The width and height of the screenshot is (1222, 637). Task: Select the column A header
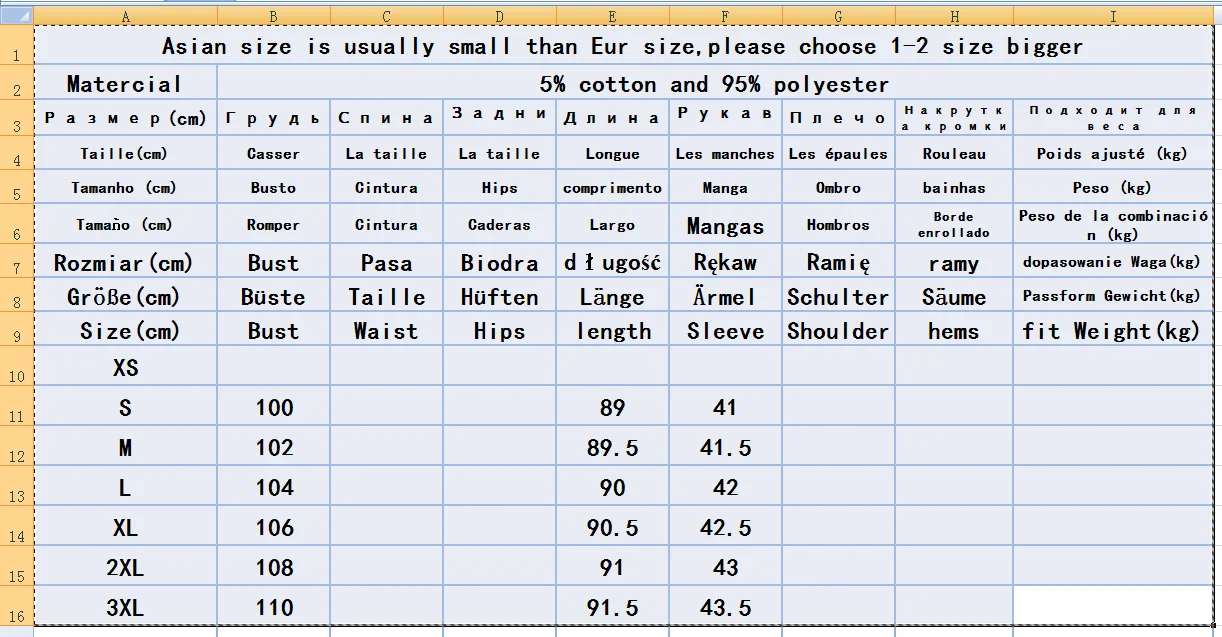(x=125, y=16)
